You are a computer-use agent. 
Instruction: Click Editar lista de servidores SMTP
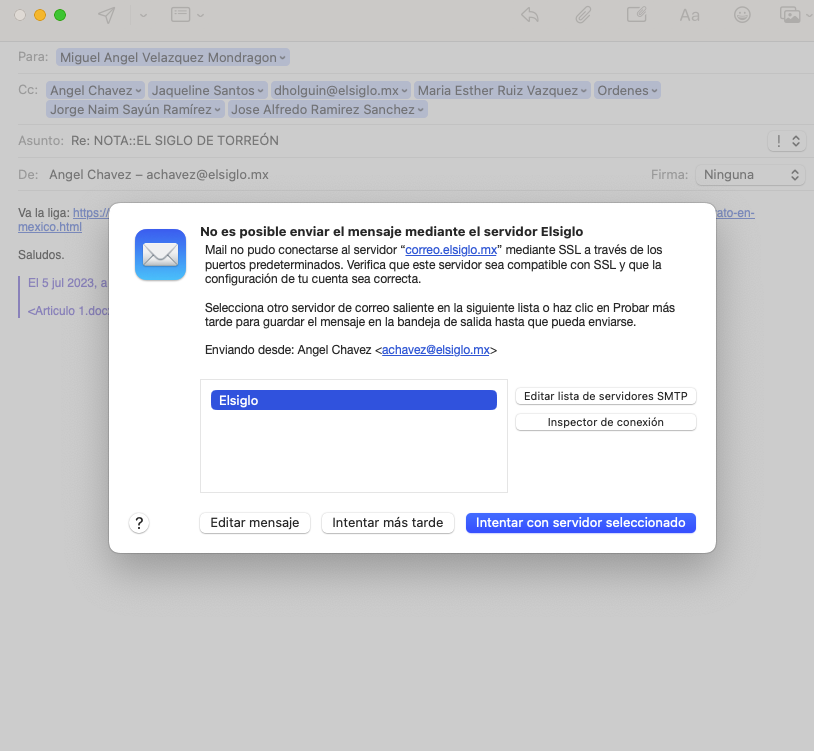605,396
